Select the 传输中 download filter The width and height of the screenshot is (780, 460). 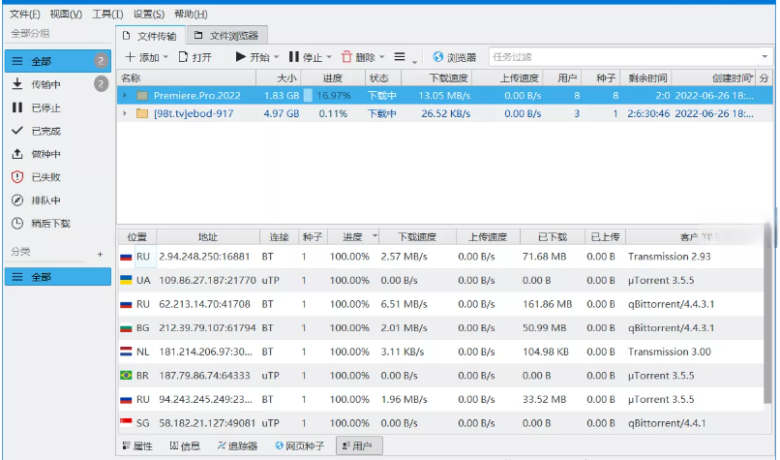(58, 85)
